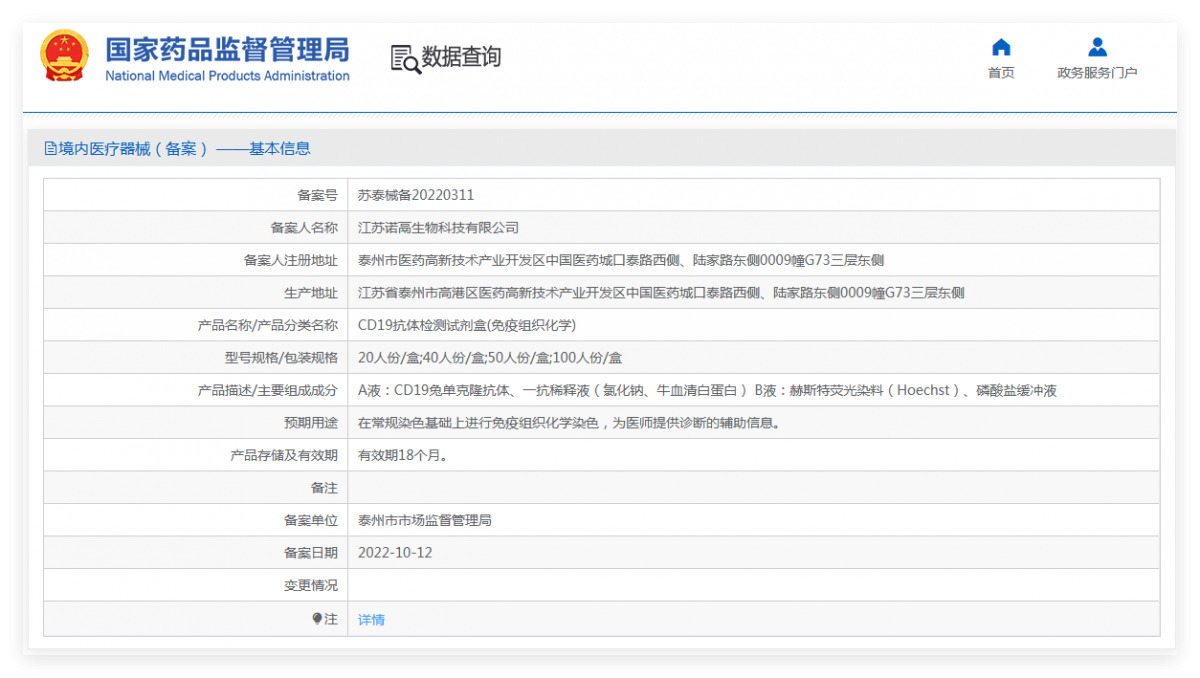The width and height of the screenshot is (1200, 678).
Task: Click the 产品存储及有效期 label
Action: point(284,455)
